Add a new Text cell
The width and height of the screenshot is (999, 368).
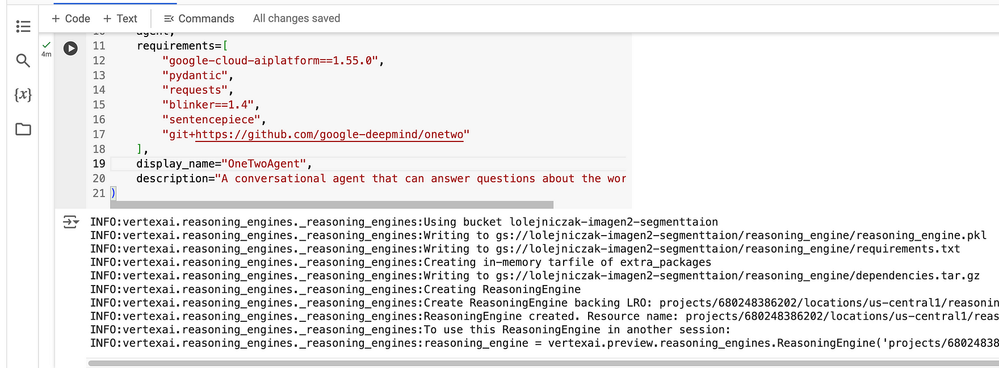click(120, 18)
